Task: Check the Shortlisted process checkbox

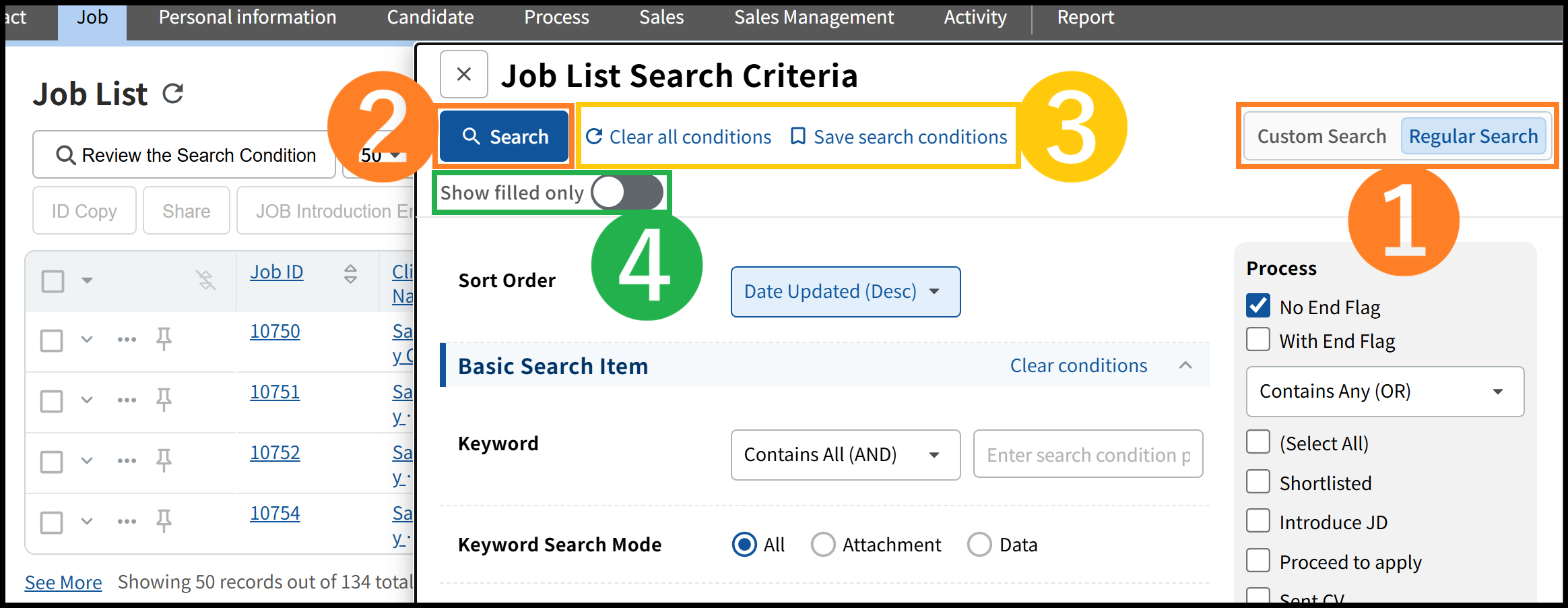Action: (1257, 482)
